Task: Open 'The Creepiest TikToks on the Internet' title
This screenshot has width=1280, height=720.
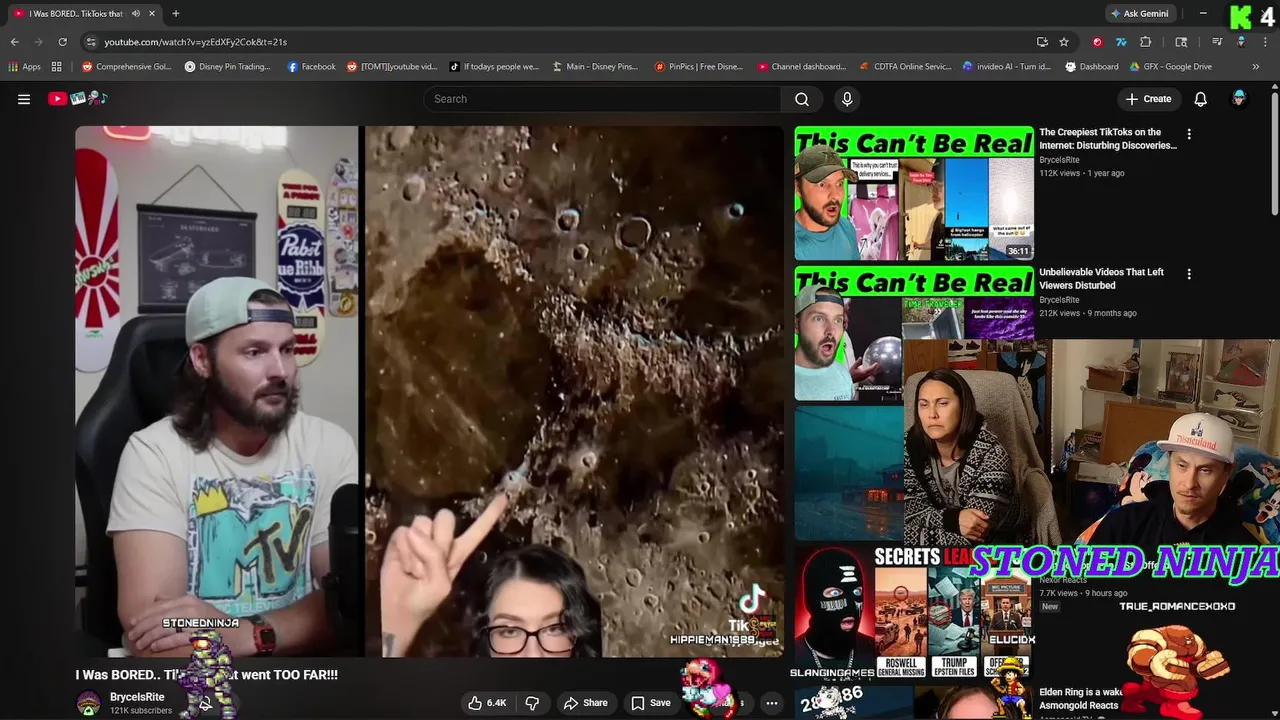Action: pyautogui.click(x=1108, y=138)
